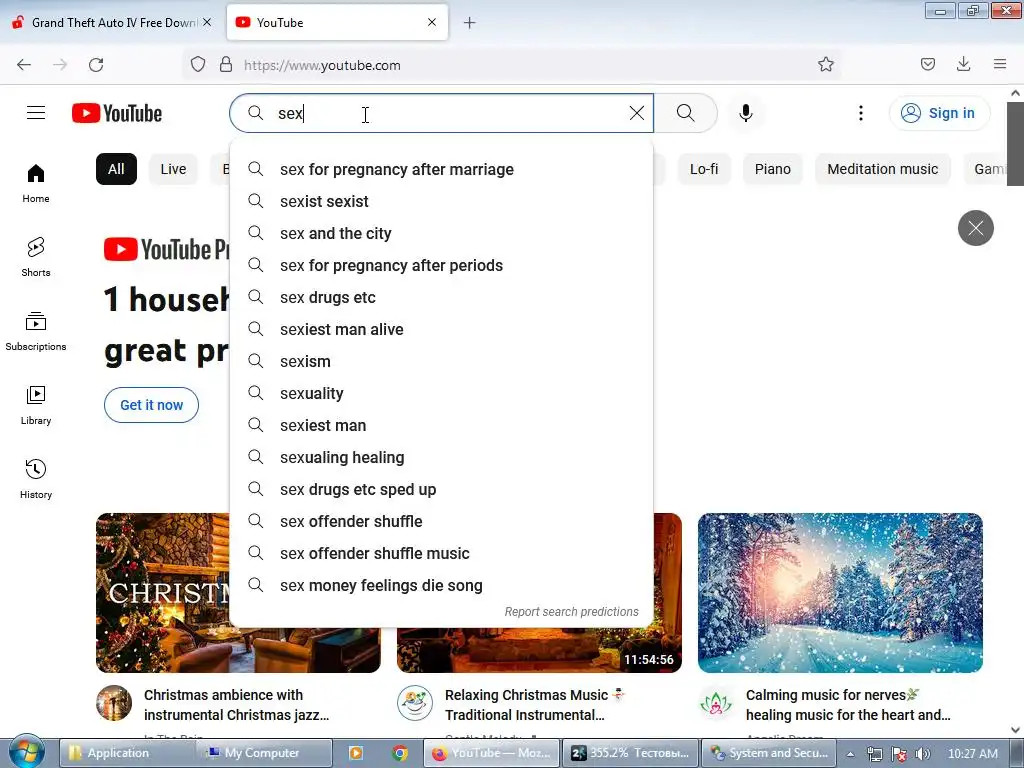Screen dimensions: 1024x768
Task: Select the Live filter chip
Action: [173, 169]
